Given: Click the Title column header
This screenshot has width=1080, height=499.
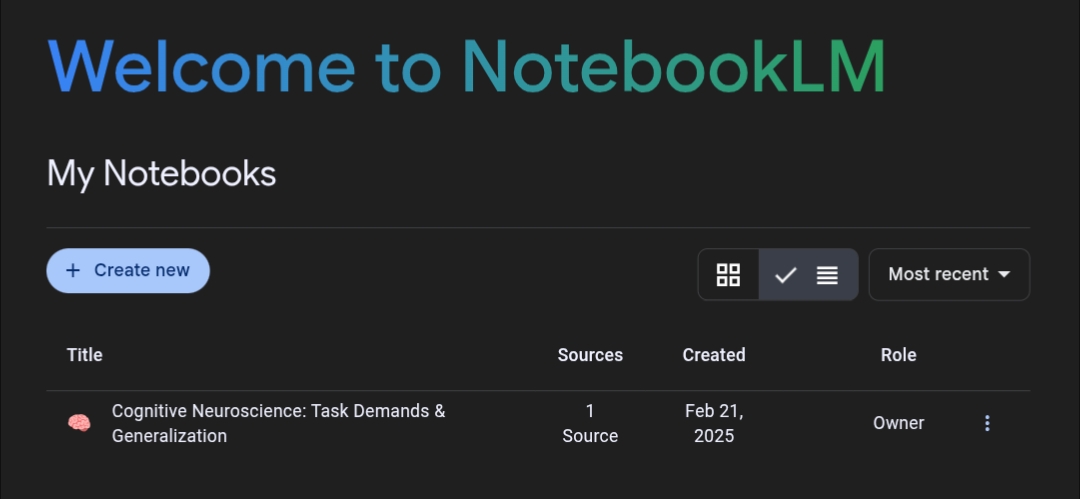Looking at the screenshot, I should tap(85, 355).
